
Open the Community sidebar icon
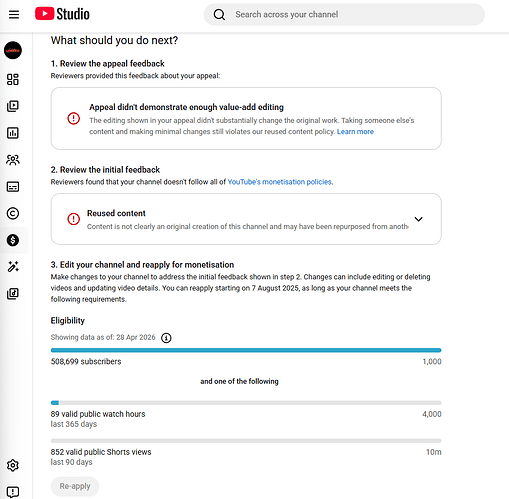tap(13, 160)
